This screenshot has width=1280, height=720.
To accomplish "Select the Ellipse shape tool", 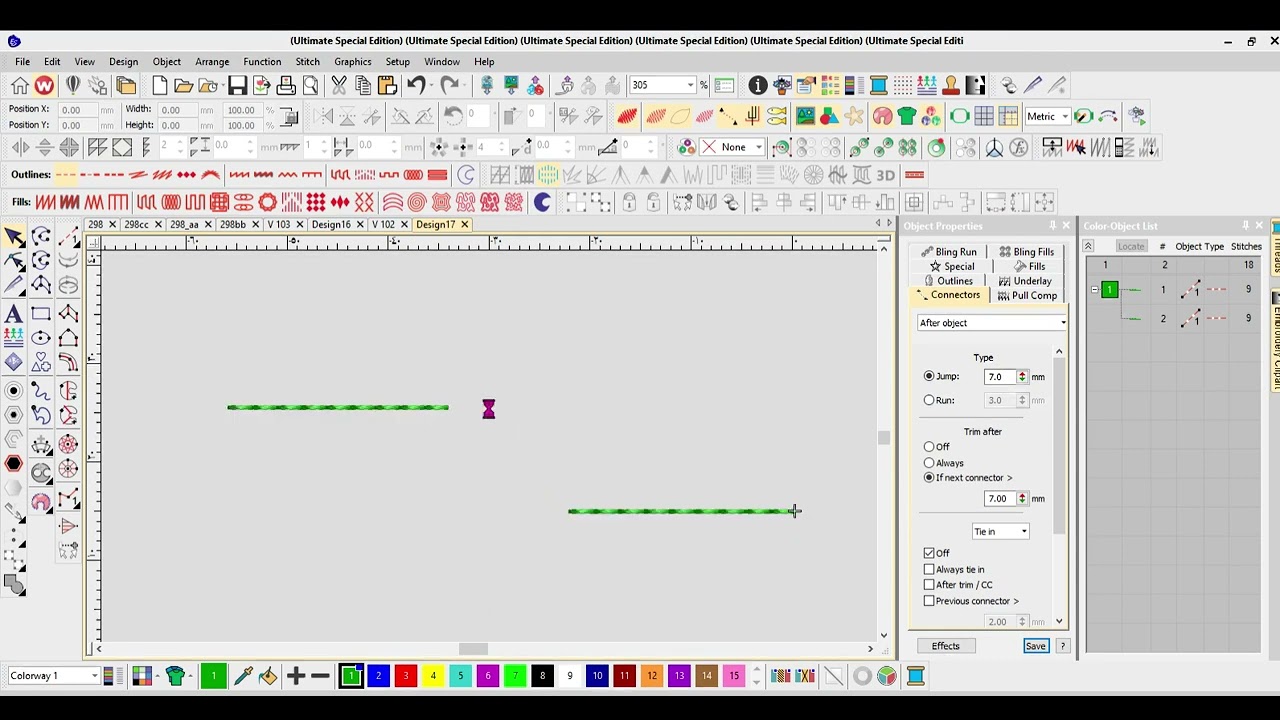I will [41, 338].
